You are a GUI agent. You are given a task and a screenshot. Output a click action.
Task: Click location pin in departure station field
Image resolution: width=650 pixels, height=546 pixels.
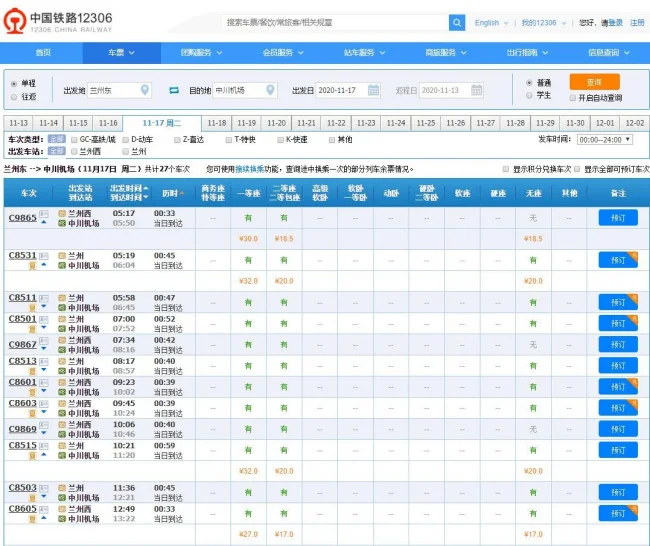[145, 90]
